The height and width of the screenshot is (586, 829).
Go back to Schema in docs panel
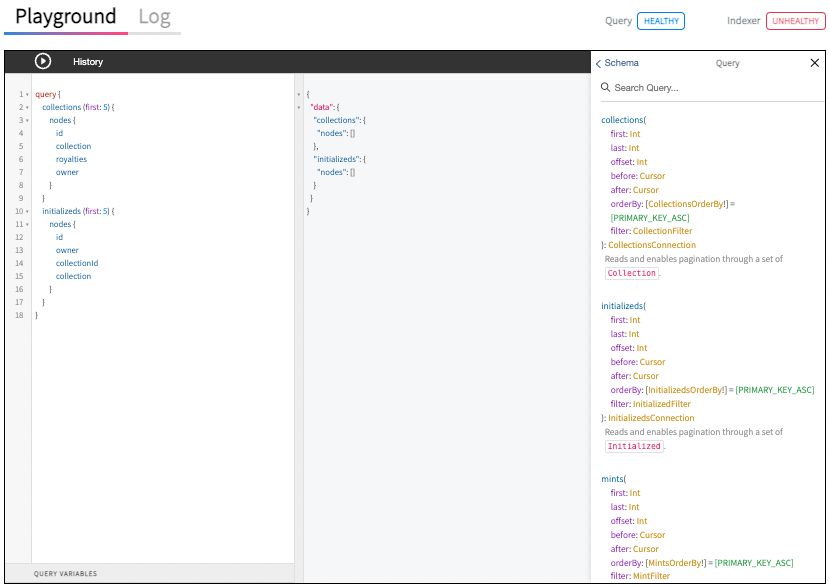[x=617, y=63]
